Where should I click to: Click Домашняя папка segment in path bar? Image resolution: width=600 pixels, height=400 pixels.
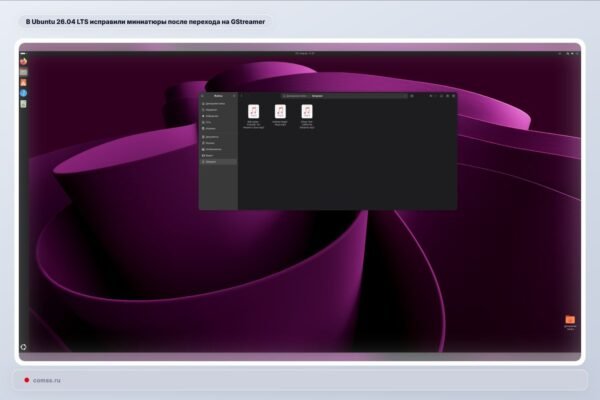click(295, 96)
